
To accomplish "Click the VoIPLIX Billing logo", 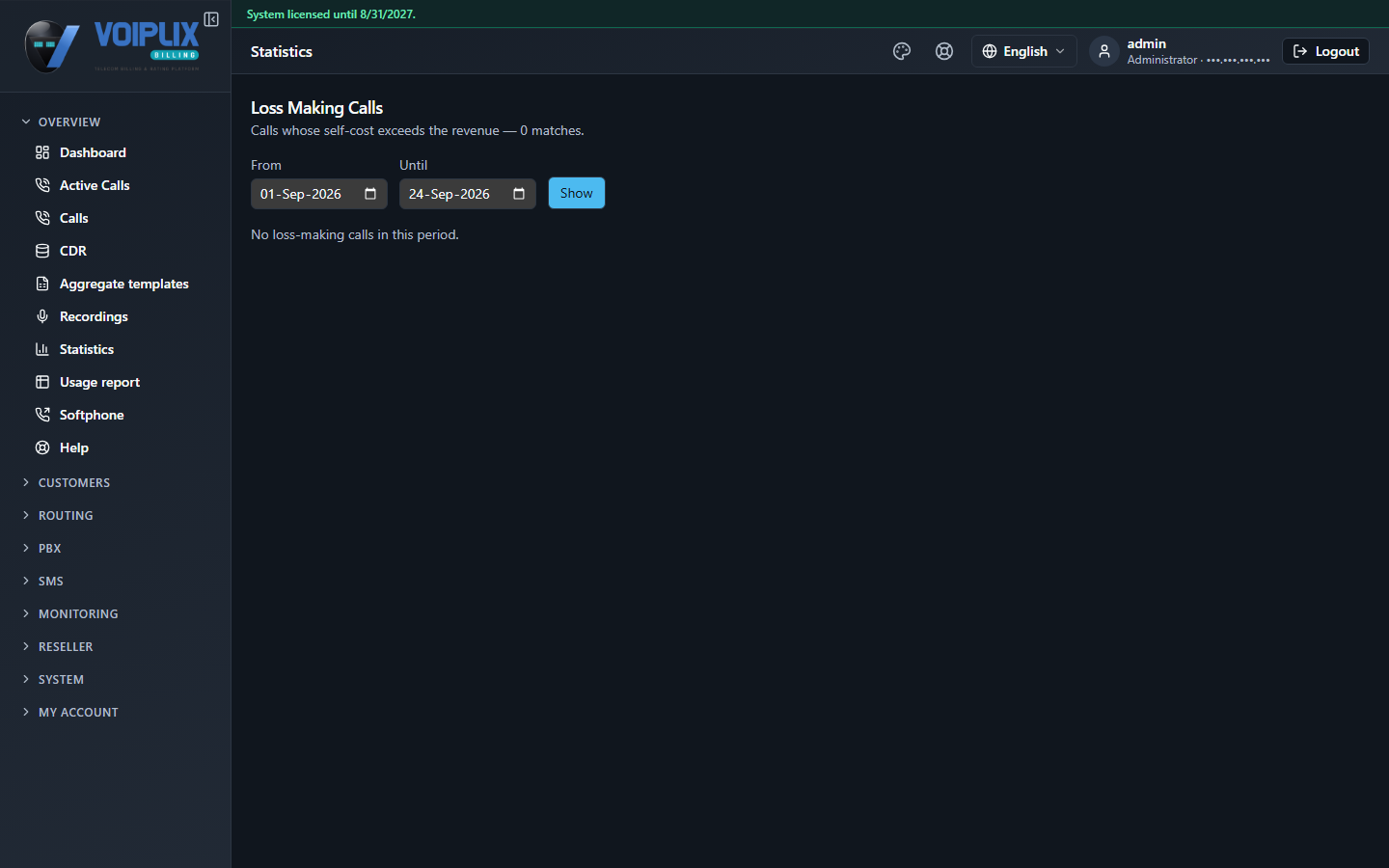I will click(113, 46).
